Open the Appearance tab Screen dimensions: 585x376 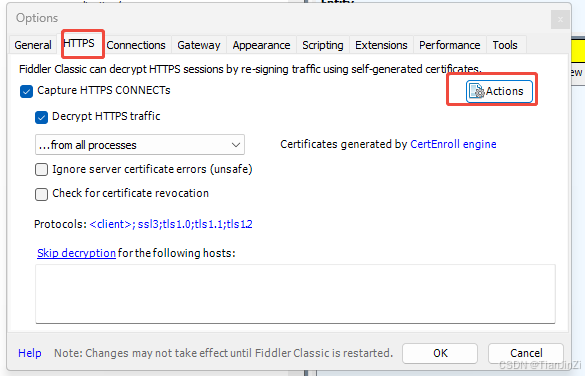click(261, 45)
